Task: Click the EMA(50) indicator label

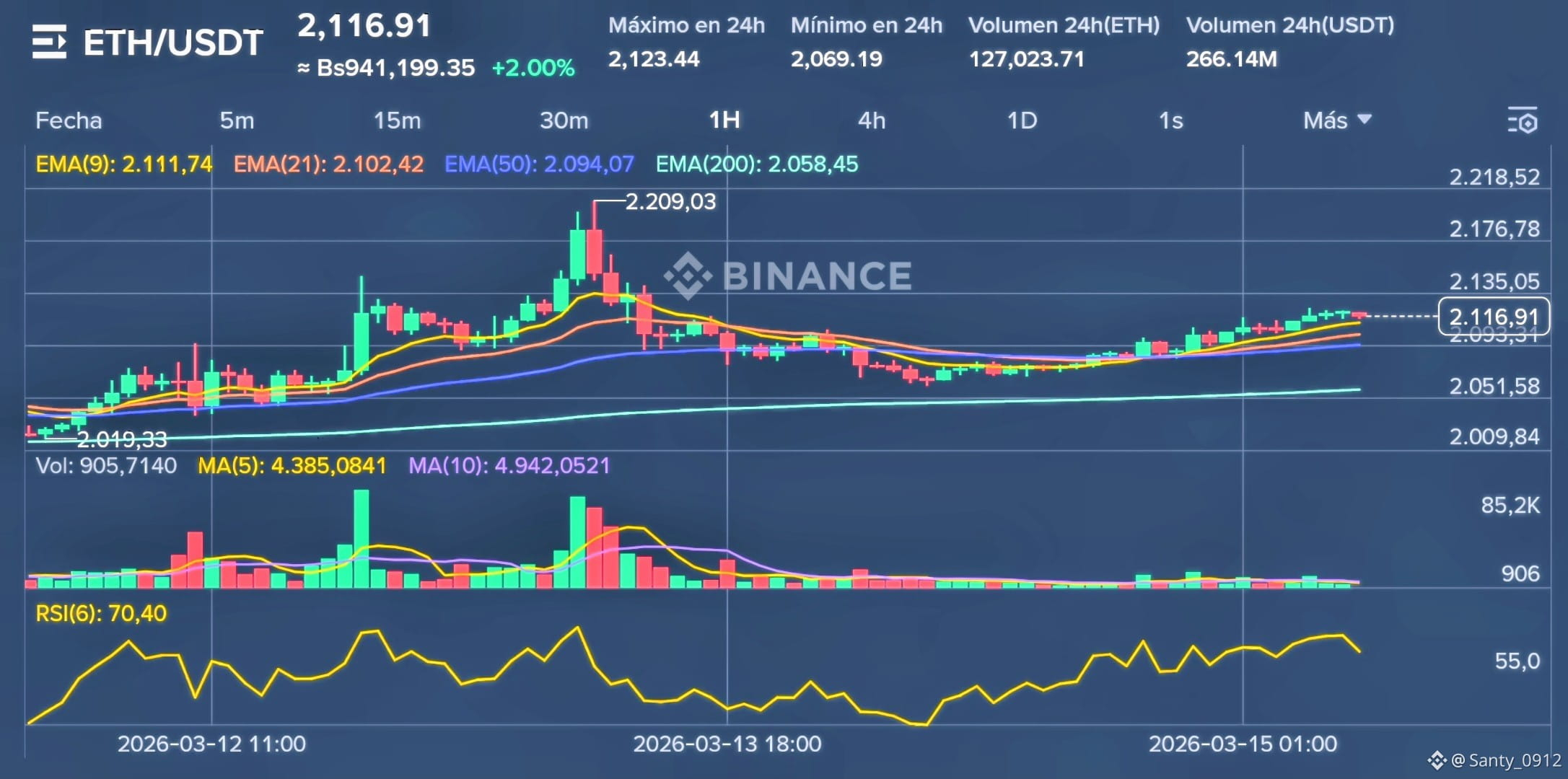Action: pos(539,164)
